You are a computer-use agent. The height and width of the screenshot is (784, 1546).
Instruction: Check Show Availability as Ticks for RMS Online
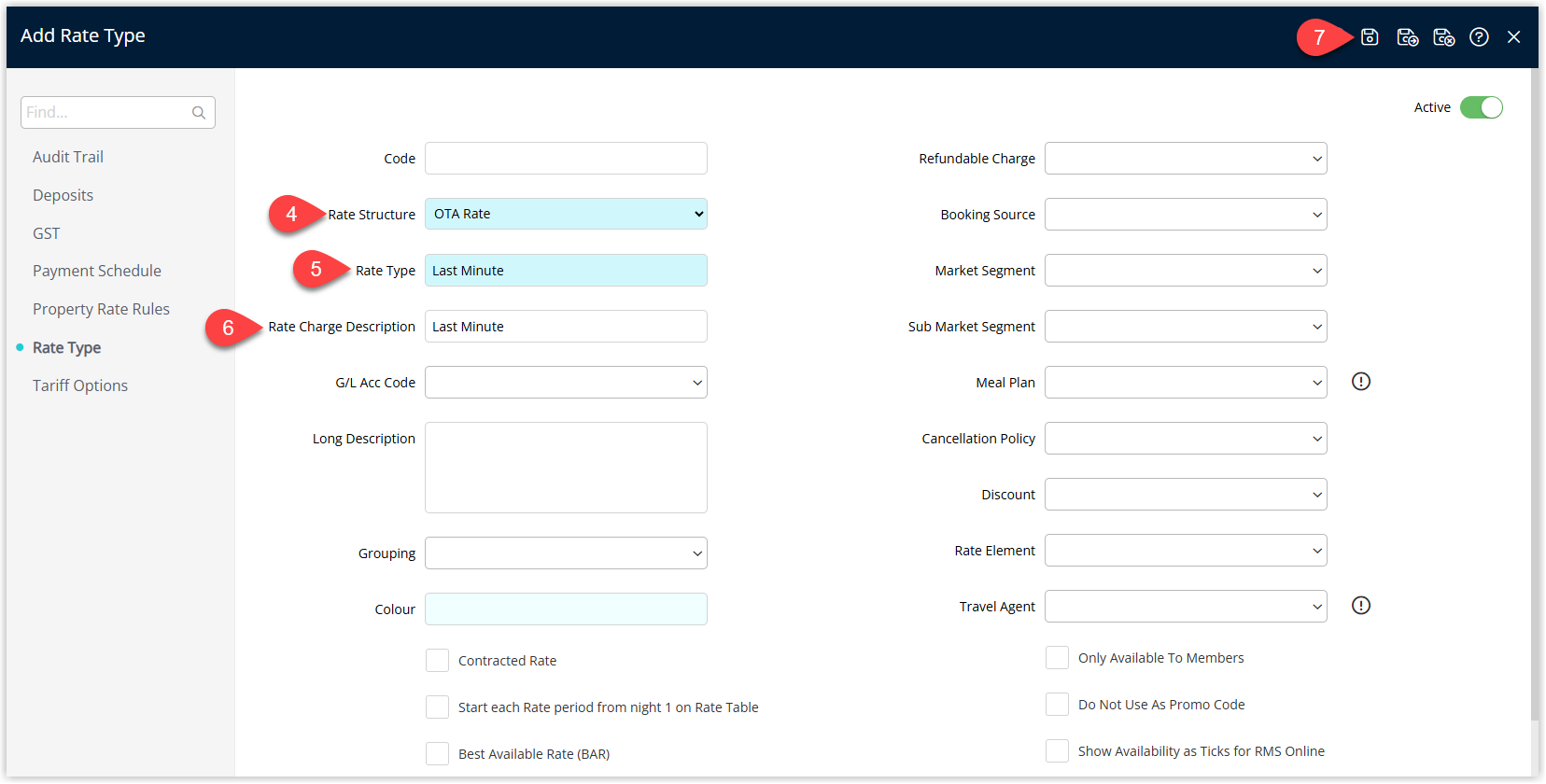click(1057, 750)
